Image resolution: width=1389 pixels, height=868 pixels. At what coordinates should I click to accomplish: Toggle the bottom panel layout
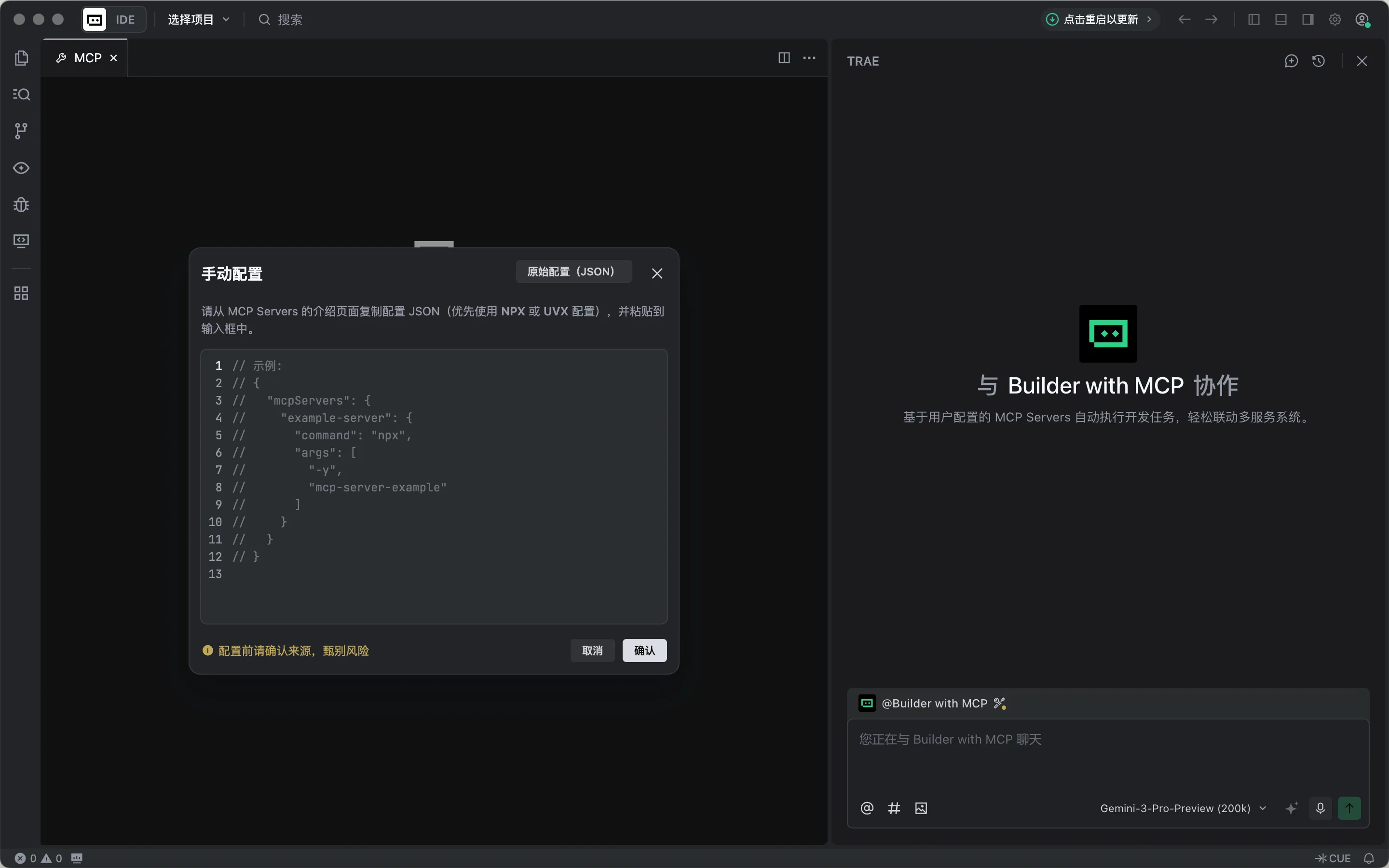tap(1280, 19)
